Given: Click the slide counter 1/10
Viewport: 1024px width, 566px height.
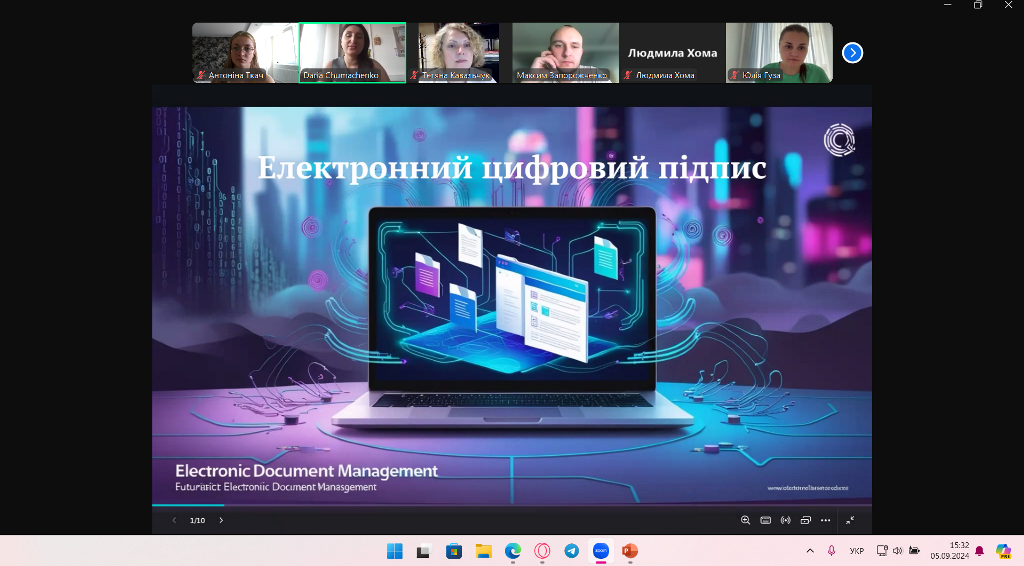Looking at the screenshot, I should click(x=198, y=520).
